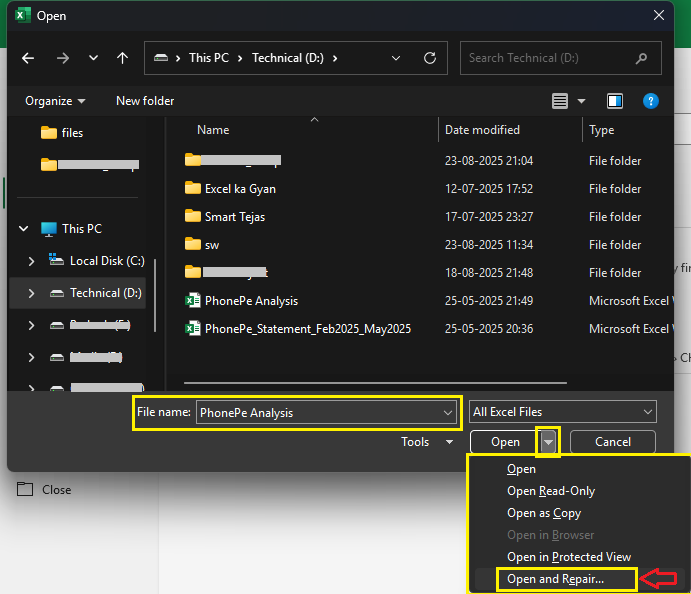The width and height of the screenshot is (691, 594).
Task: Select the Smart Tejas folder
Action: click(234, 217)
